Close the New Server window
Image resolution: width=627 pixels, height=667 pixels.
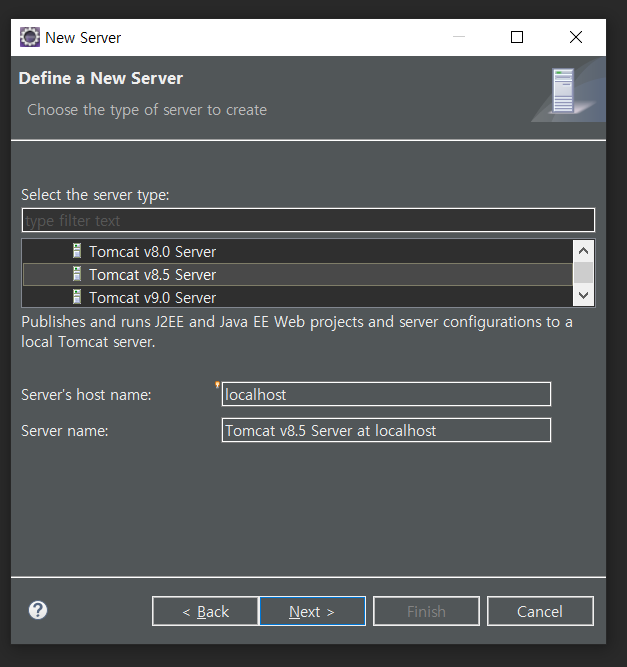(576, 37)
